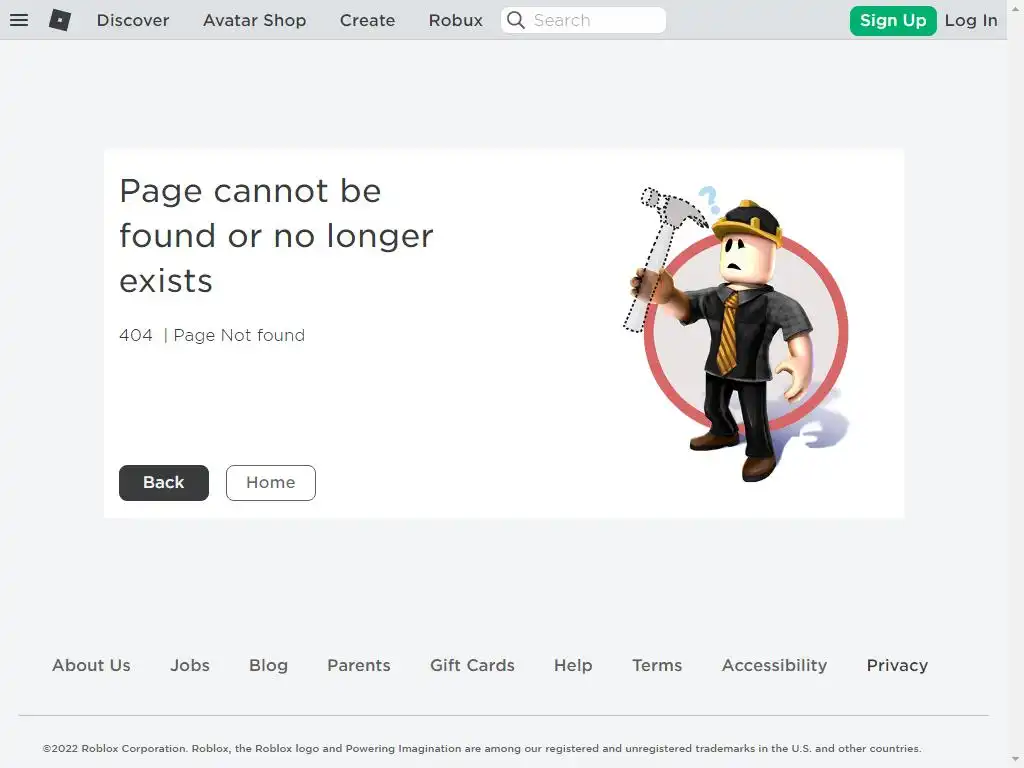Click the Home button
The width and height of the screenshot is (1024, 768).
[270, 483]
